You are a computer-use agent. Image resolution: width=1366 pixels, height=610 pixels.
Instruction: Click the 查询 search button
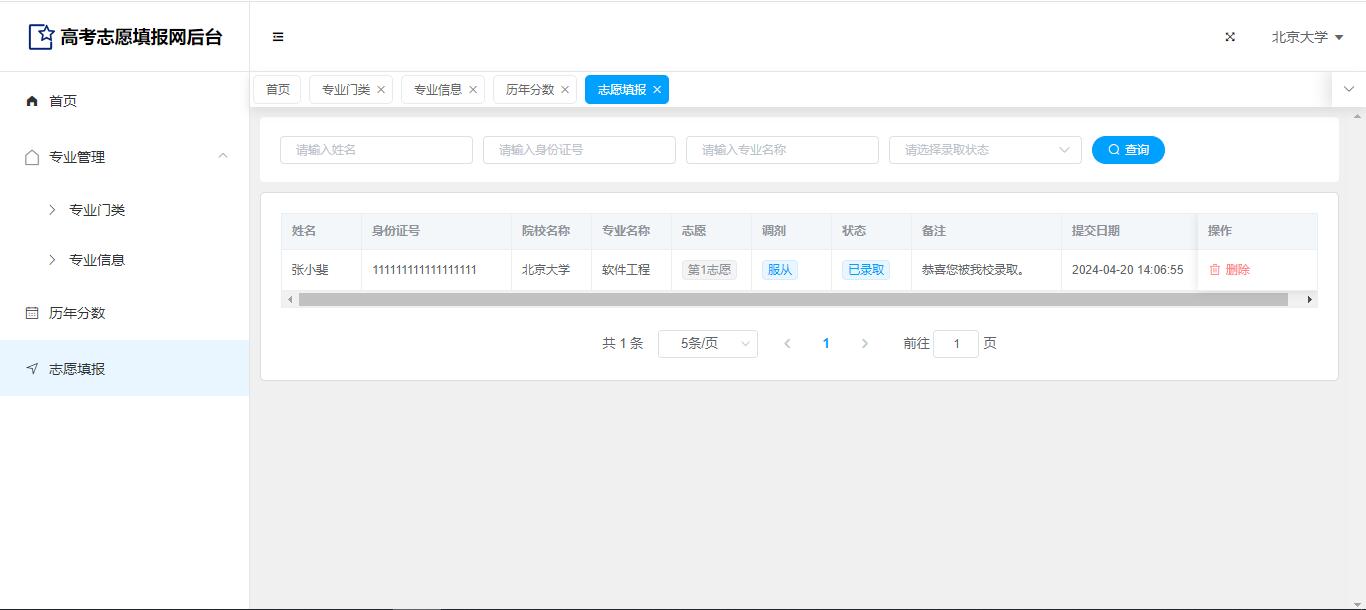pos(1128,150)
